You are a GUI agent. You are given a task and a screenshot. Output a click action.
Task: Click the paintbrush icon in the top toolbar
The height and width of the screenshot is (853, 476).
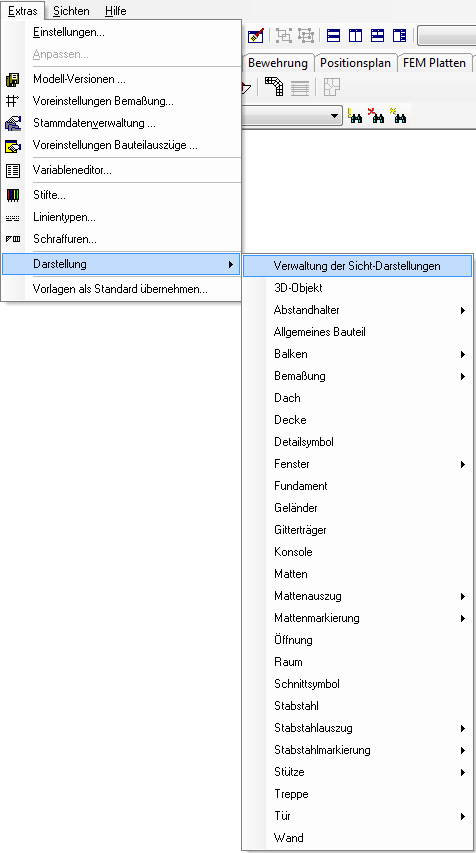[255, 36]
